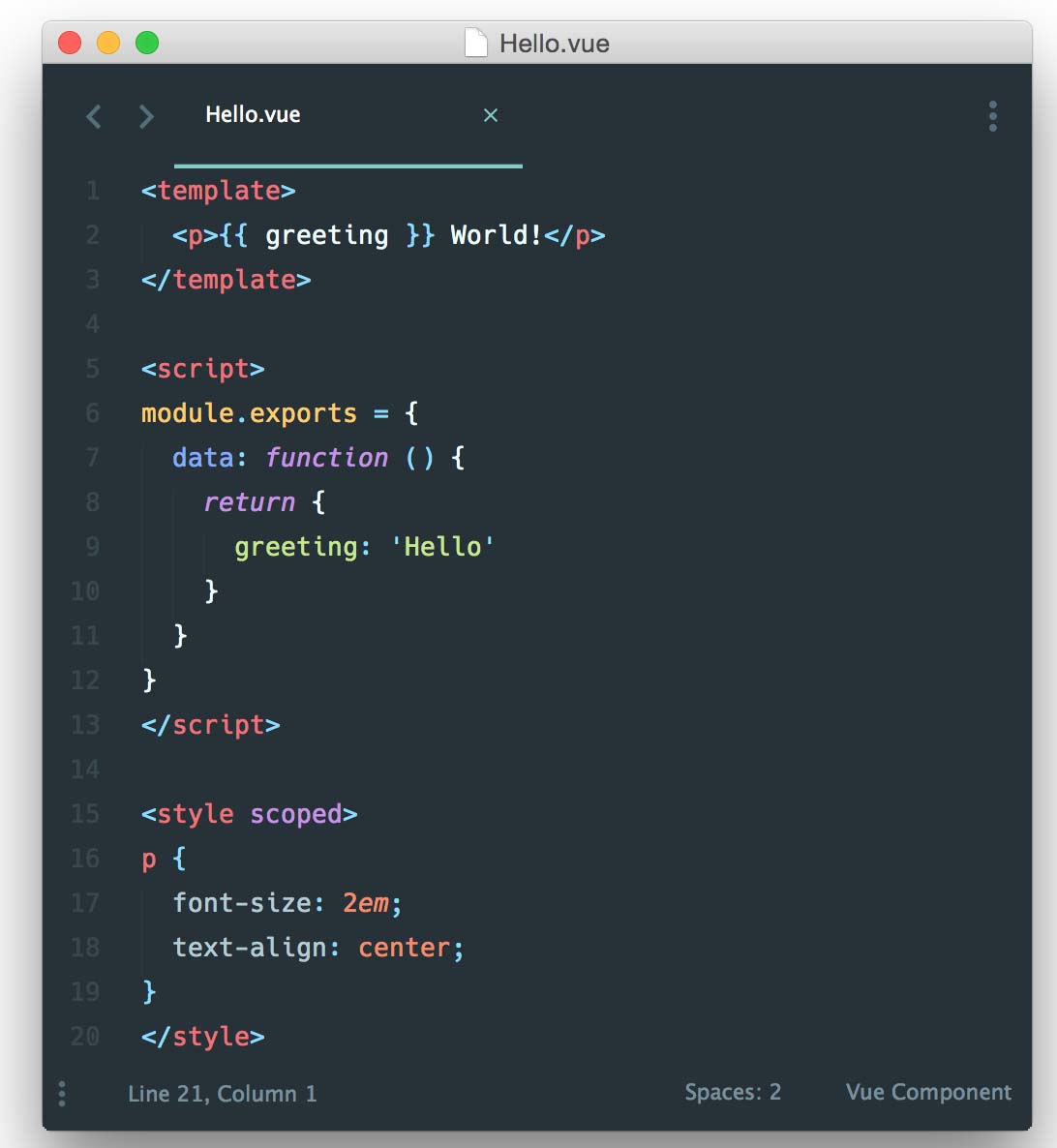Go forward with the right arrow

pyautogui.click(x=146, y=116)
